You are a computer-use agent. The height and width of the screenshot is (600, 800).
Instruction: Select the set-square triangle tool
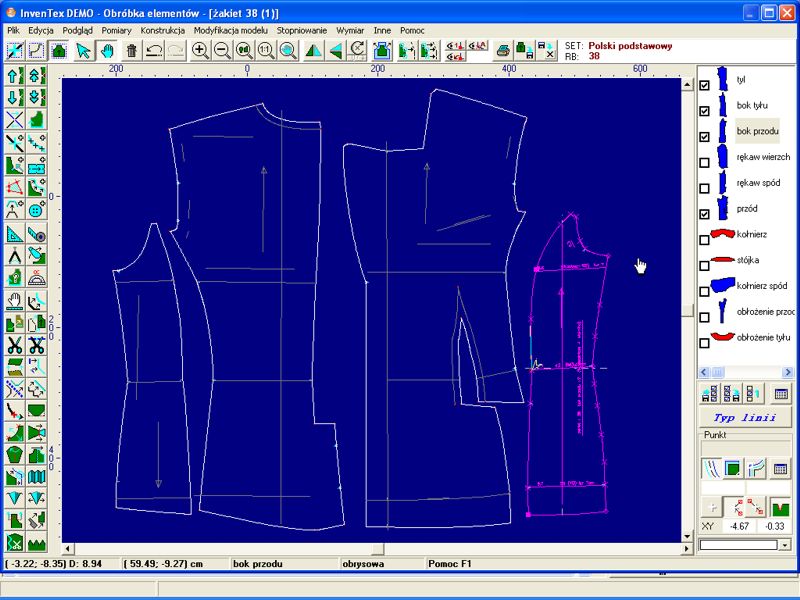coord(15,233)
